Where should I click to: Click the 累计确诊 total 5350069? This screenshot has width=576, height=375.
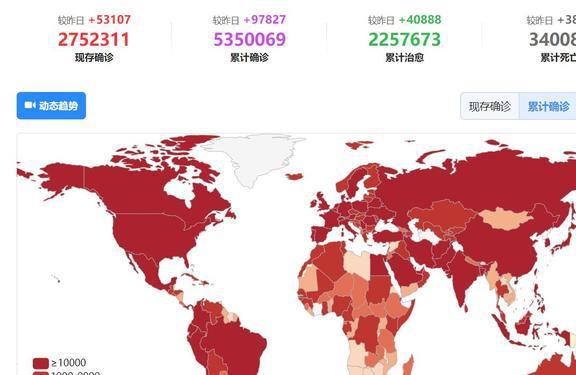coord(249,40)
